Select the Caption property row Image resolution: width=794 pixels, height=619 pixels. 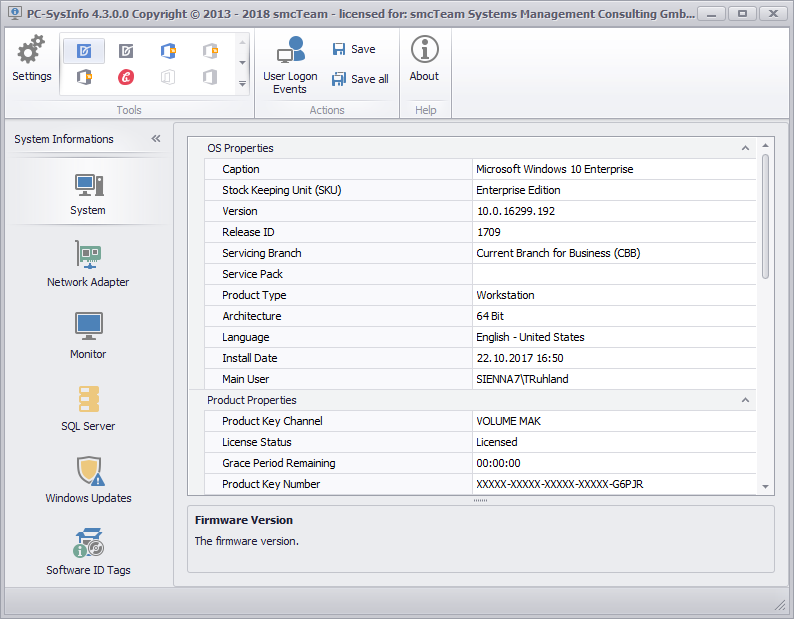[480, 169]
